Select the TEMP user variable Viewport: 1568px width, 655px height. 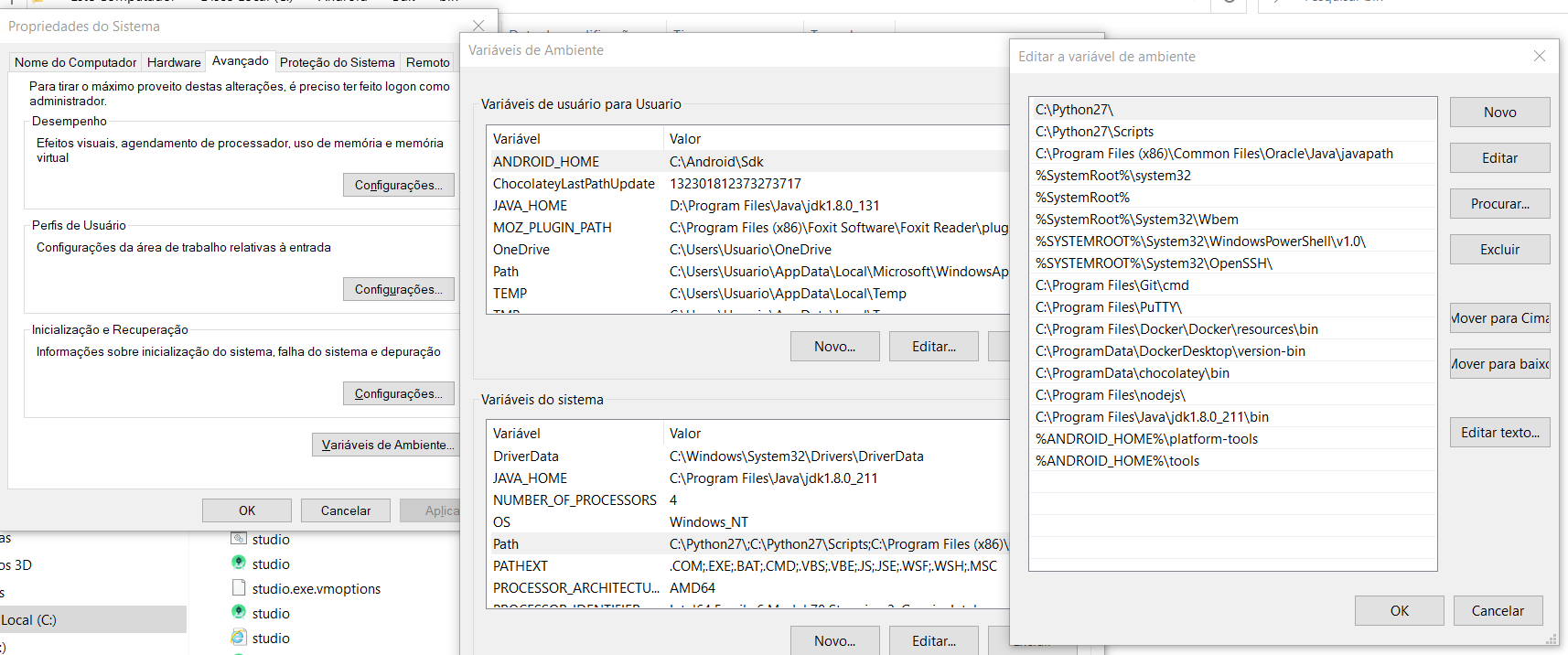coord(748,294)
